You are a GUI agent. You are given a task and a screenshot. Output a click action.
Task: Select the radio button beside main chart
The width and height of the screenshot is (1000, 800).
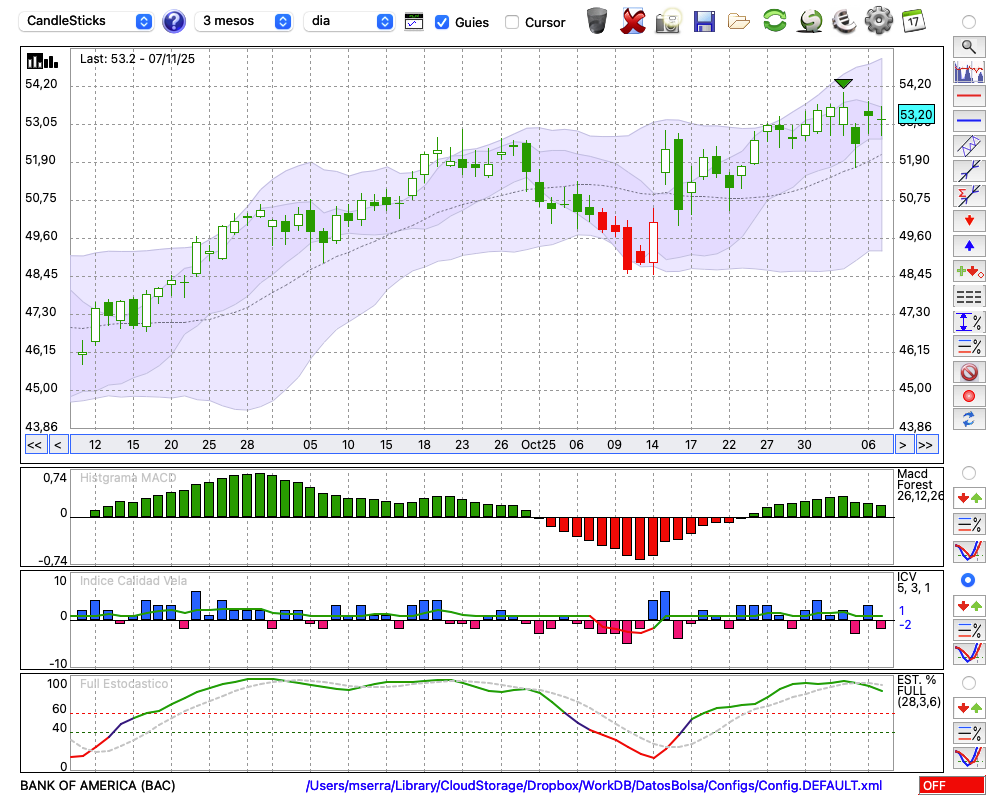click(969, 22)
